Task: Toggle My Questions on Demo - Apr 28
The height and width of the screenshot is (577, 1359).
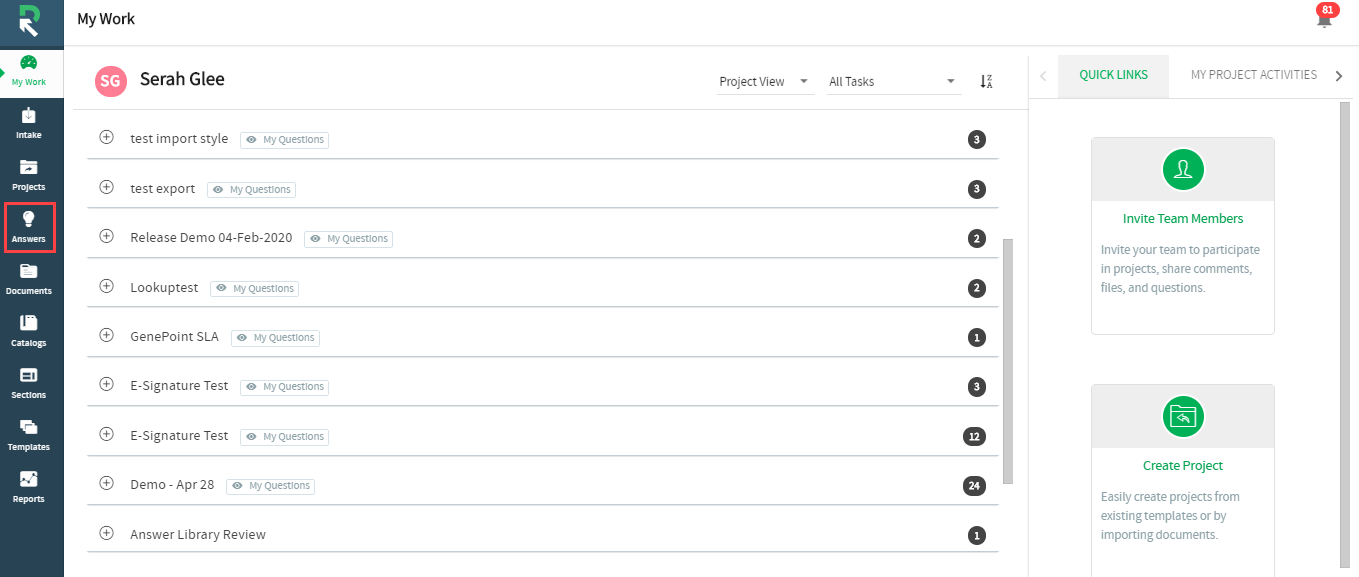Action: click(x=270, y=486)
